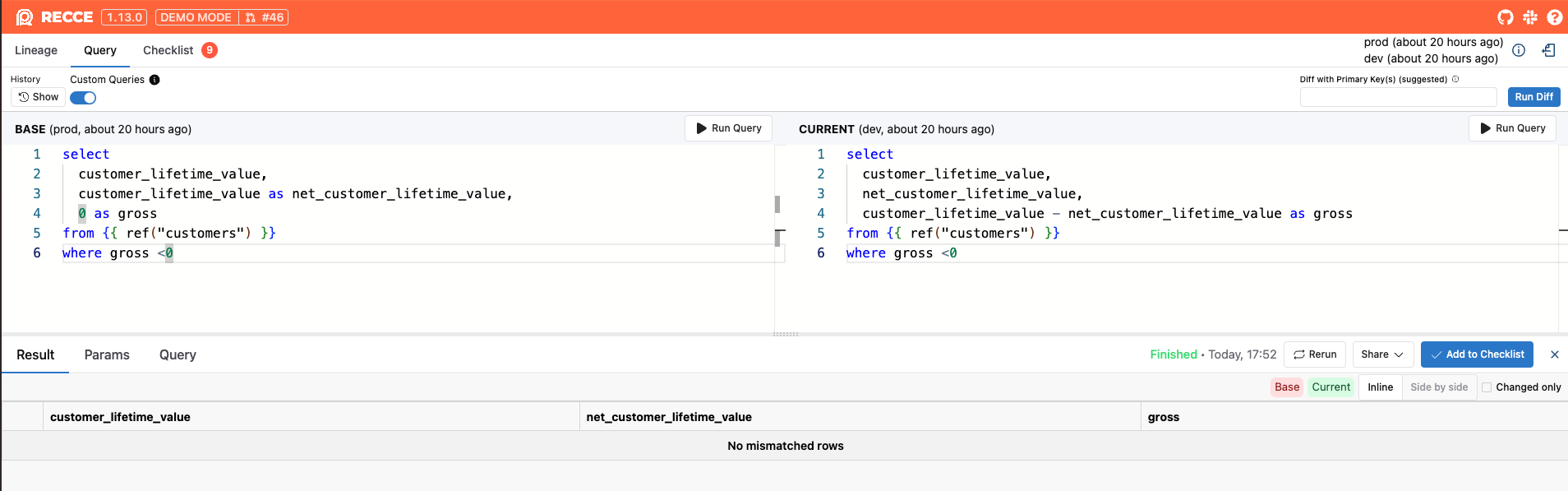Screen dimensions: 1568x491
Task: Click the Current legend label
Action: pyautogui.click(x=1330, y=387)
